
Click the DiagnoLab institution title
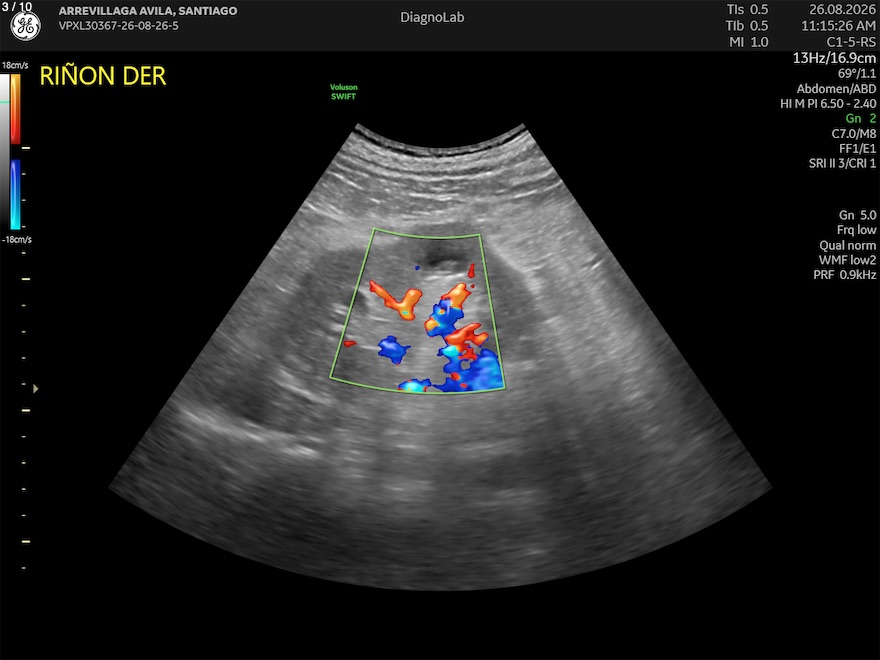432,17
